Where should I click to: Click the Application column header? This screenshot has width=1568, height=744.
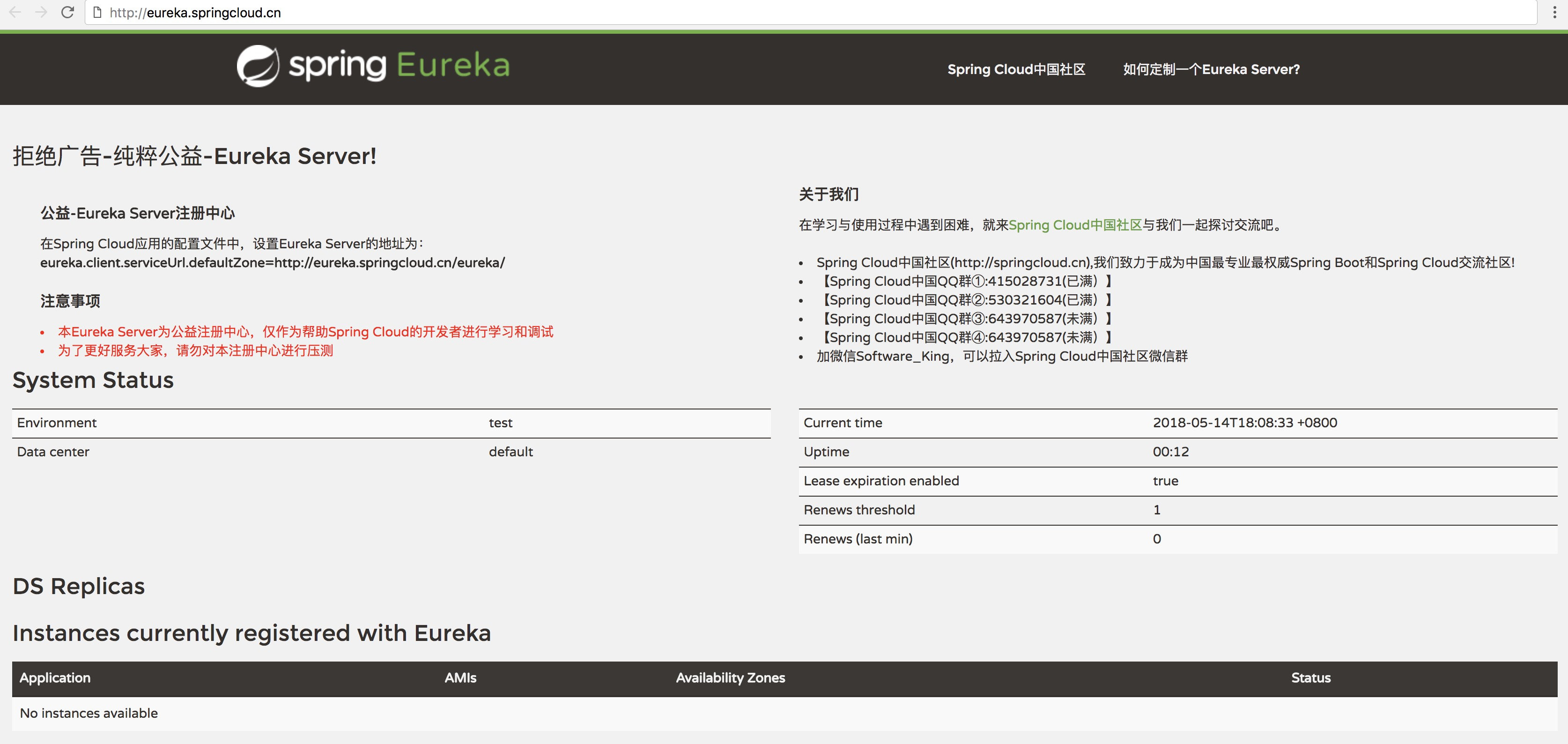[55, 677]
